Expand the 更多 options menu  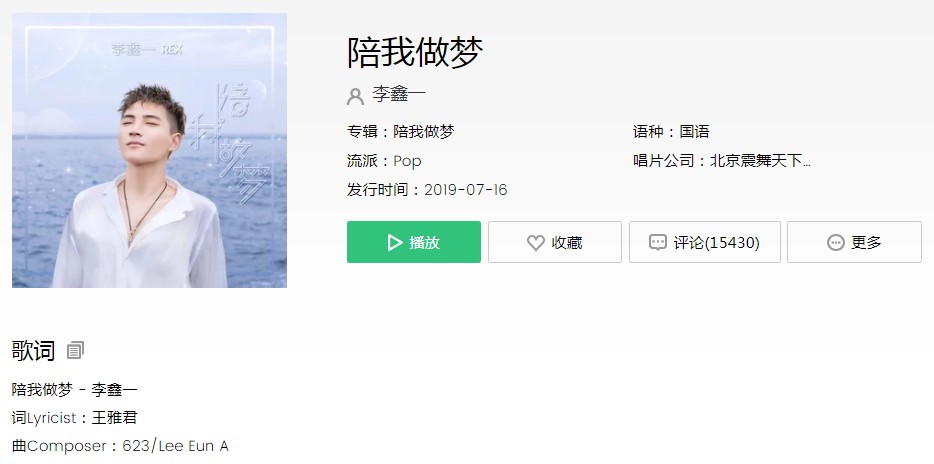click(x=854, y=242)
